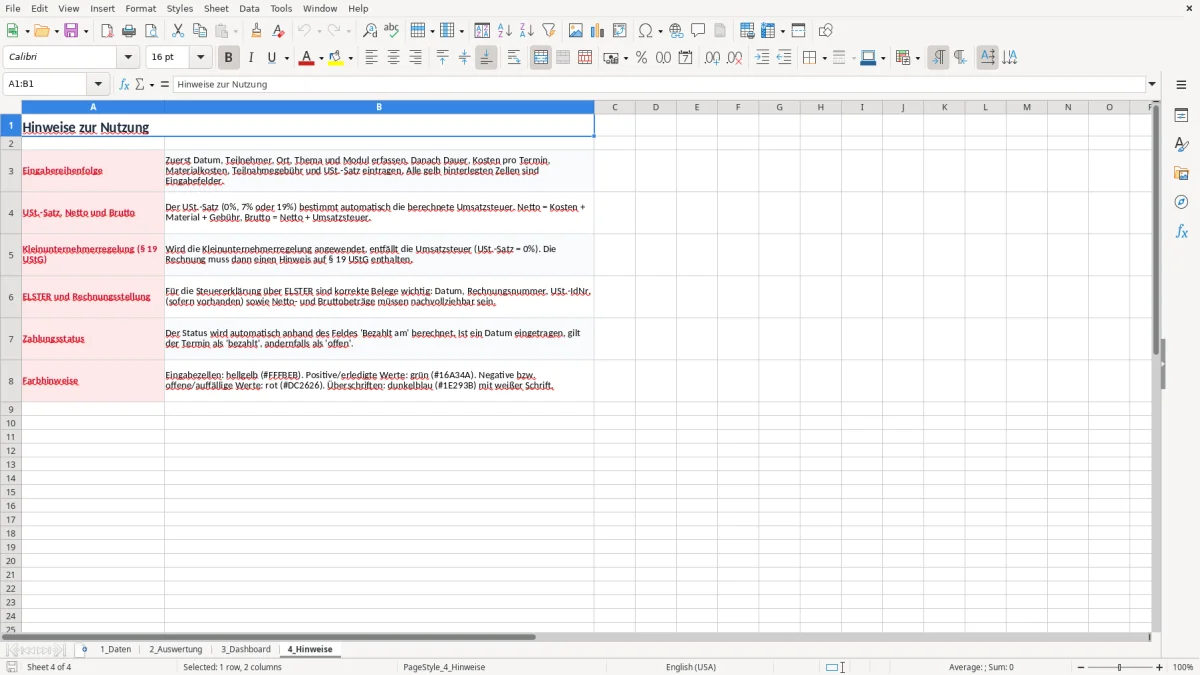Viewport: 1200px width, 675px height.
Task: Open the borders dropdown arrow
Action: 823,58
